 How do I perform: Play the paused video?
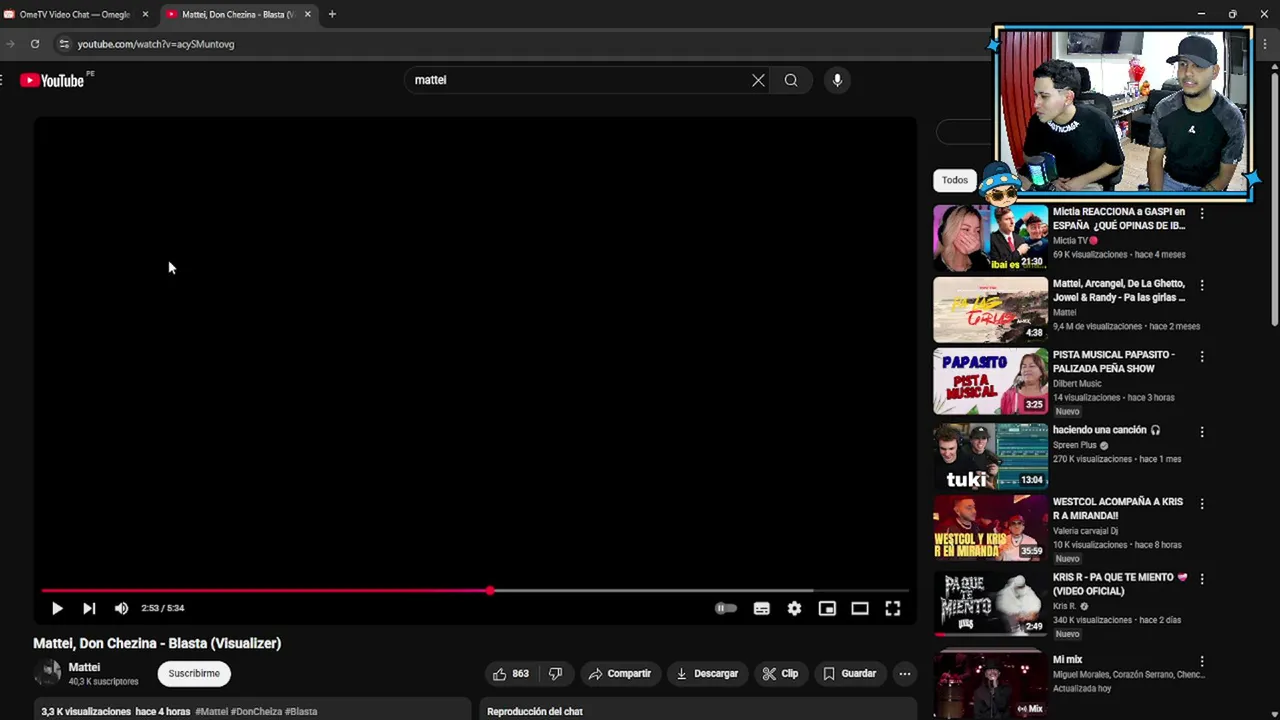coord(57,608)
